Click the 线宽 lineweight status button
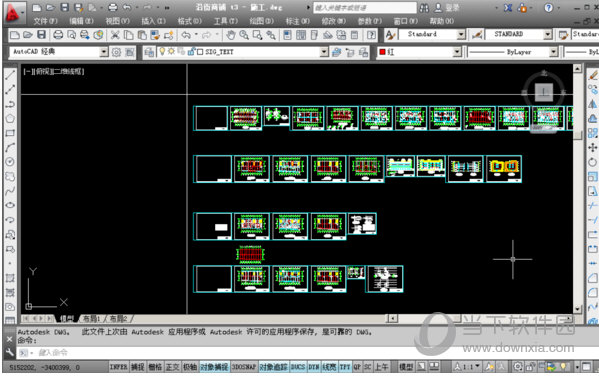599x377 pixels. (x=329, y=367)
